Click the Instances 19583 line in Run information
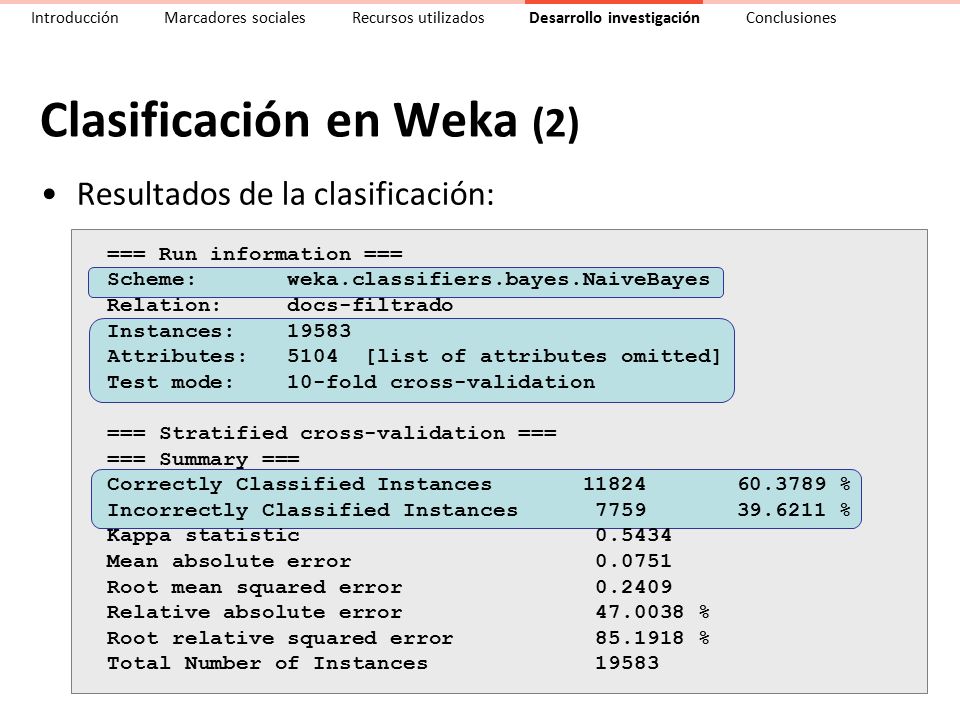The height and width of the screenshot is (720, 960). click(x=229, y=331)
